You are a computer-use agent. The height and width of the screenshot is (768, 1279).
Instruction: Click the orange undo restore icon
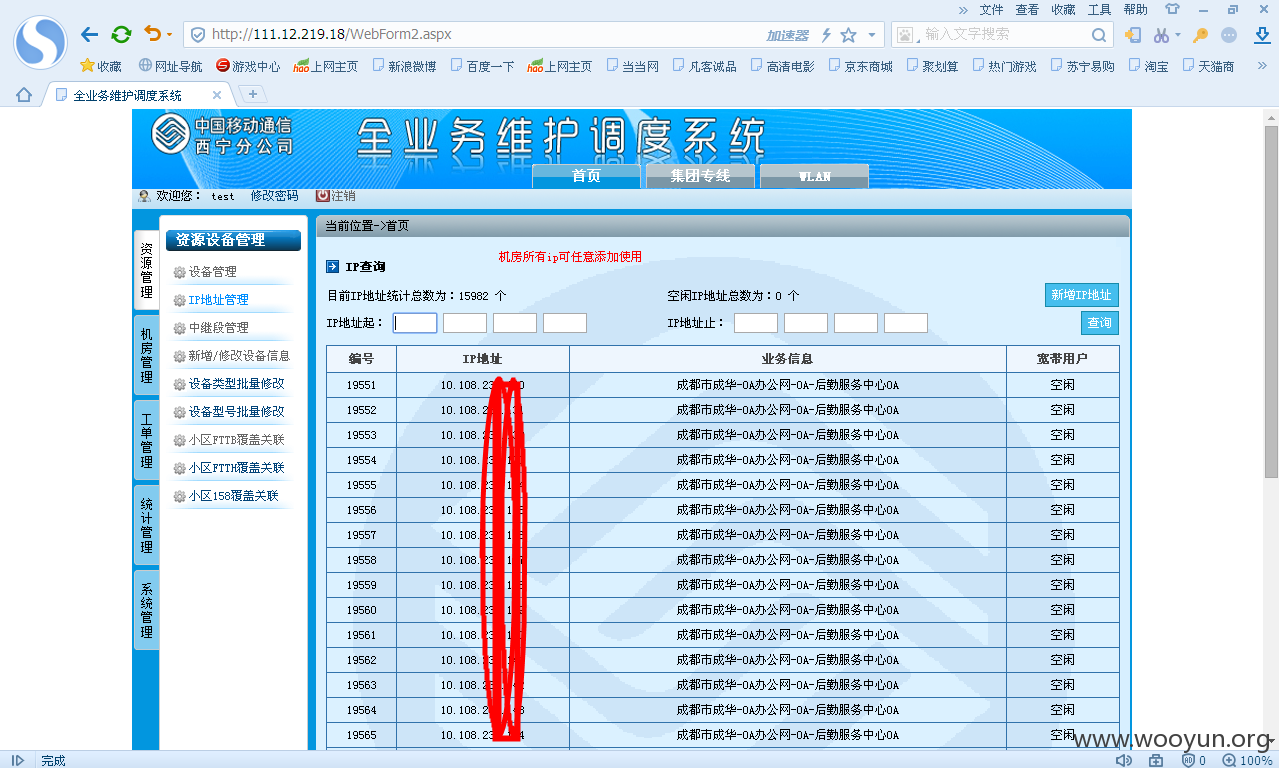pos(152,34)
